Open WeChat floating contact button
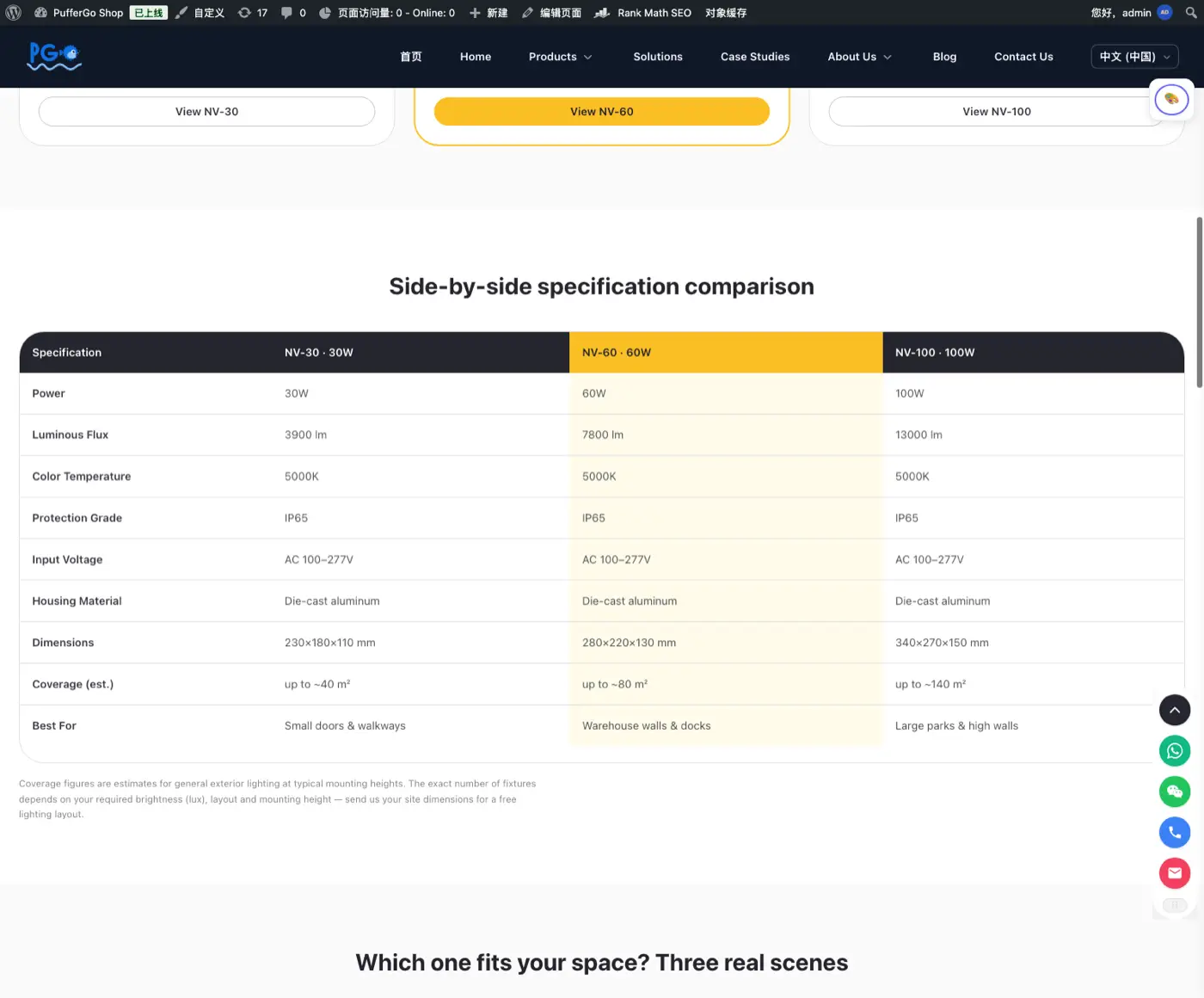 point(1175,792)
